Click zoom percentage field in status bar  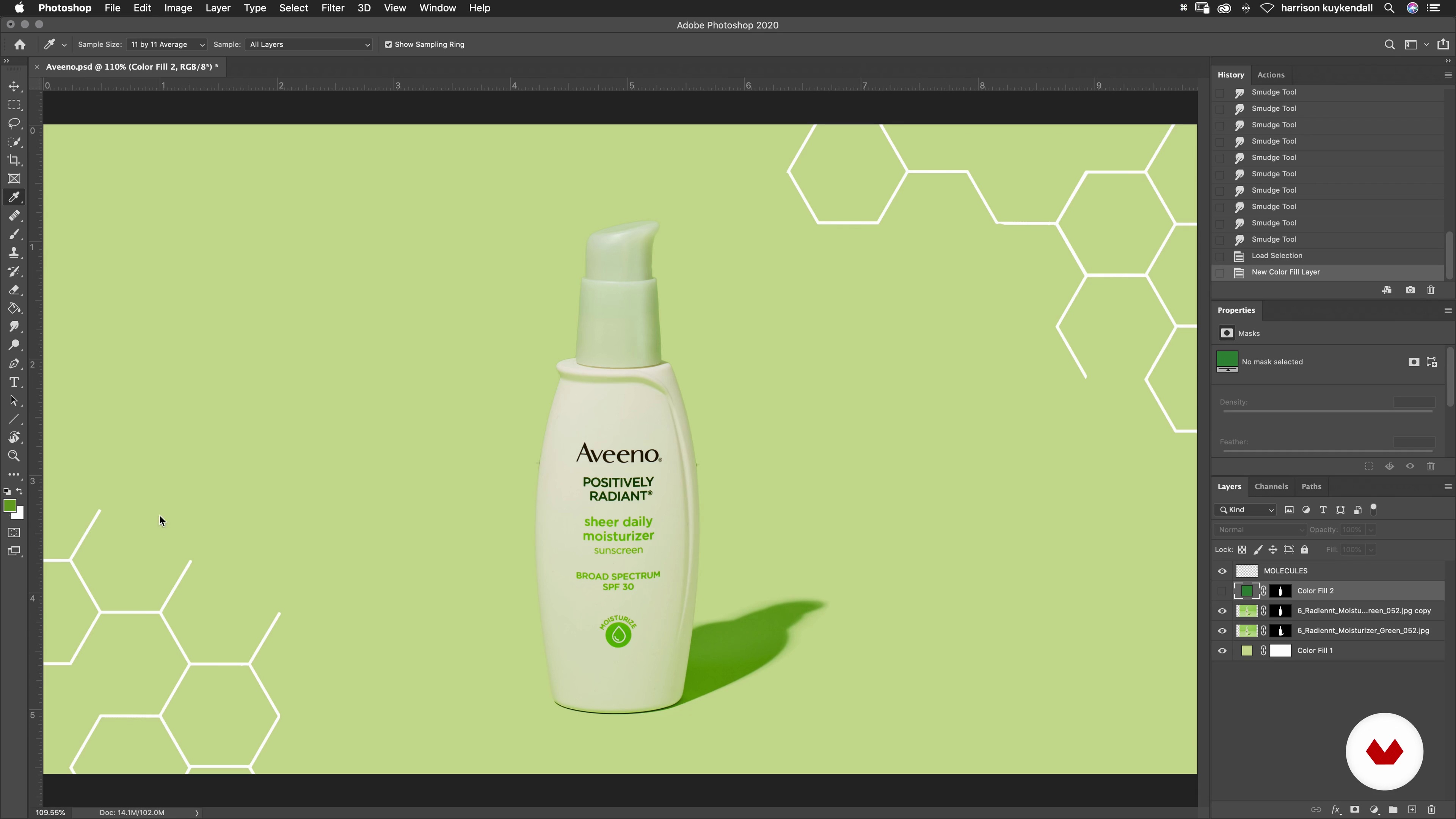tap(50, 813)
